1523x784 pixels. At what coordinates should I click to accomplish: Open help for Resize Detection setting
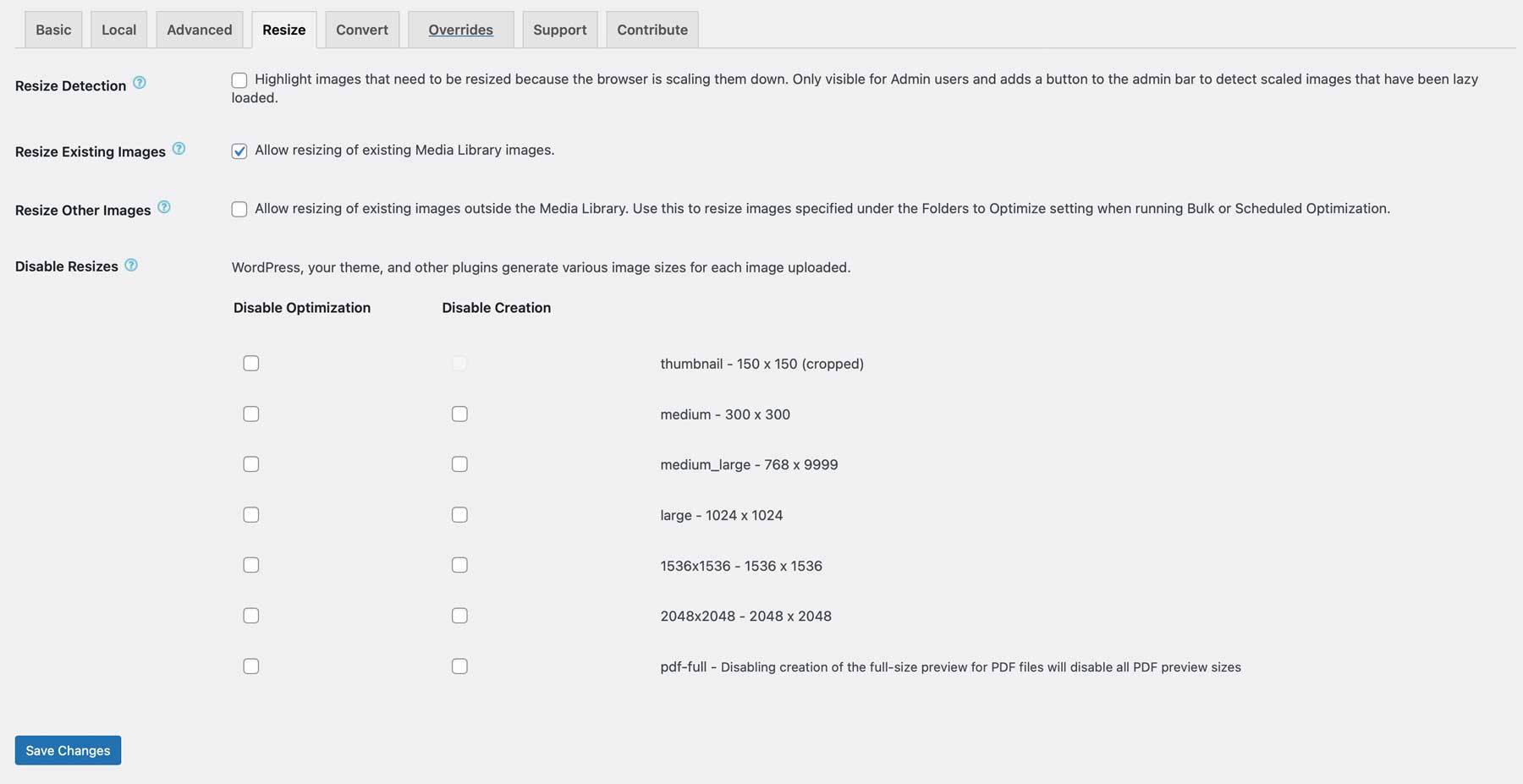141,84
